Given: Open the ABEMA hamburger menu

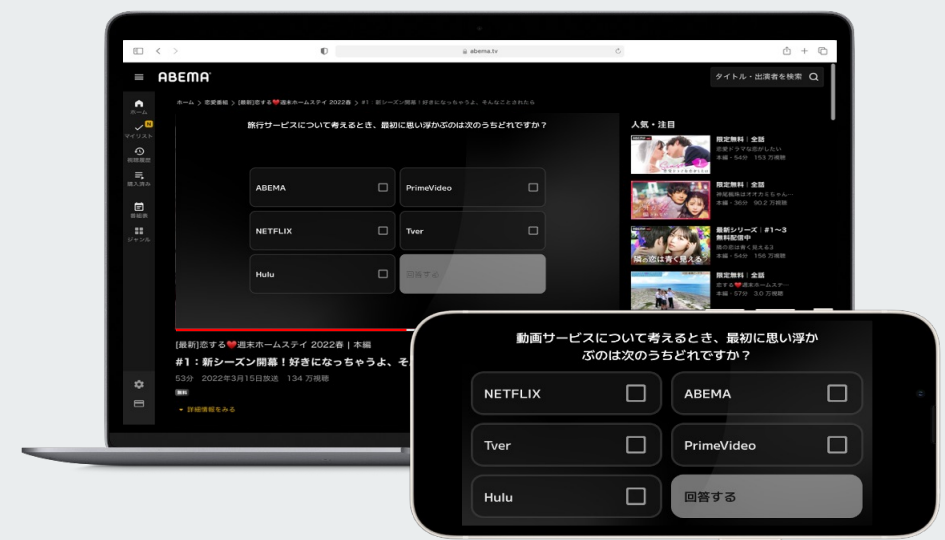Looking at the screenshot, I should click(139, 77).
